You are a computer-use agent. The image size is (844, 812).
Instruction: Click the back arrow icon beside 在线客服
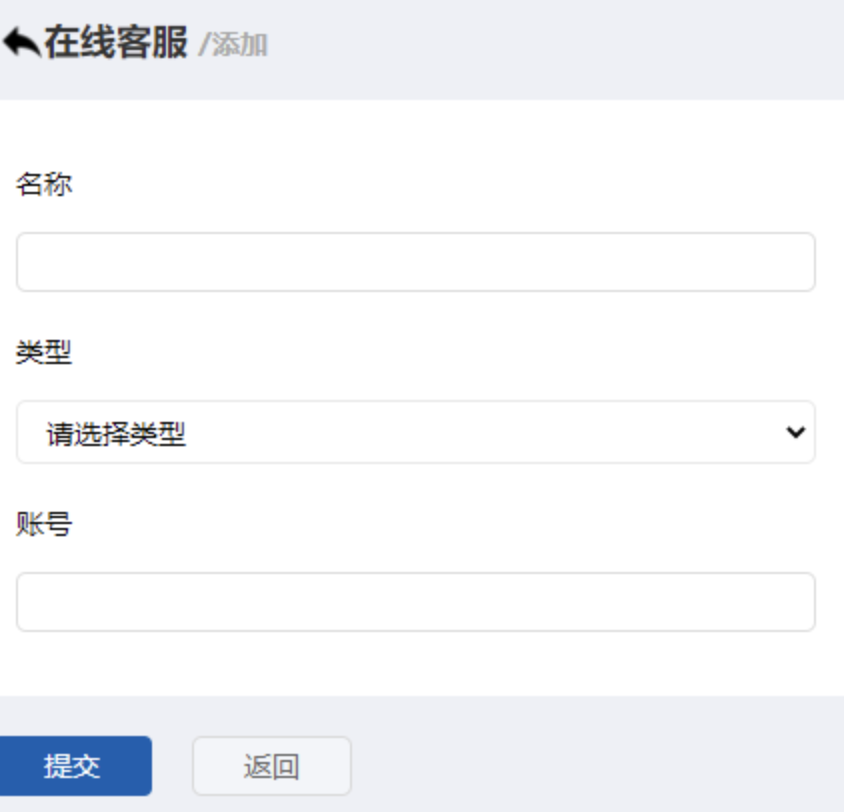pos(22,43)
